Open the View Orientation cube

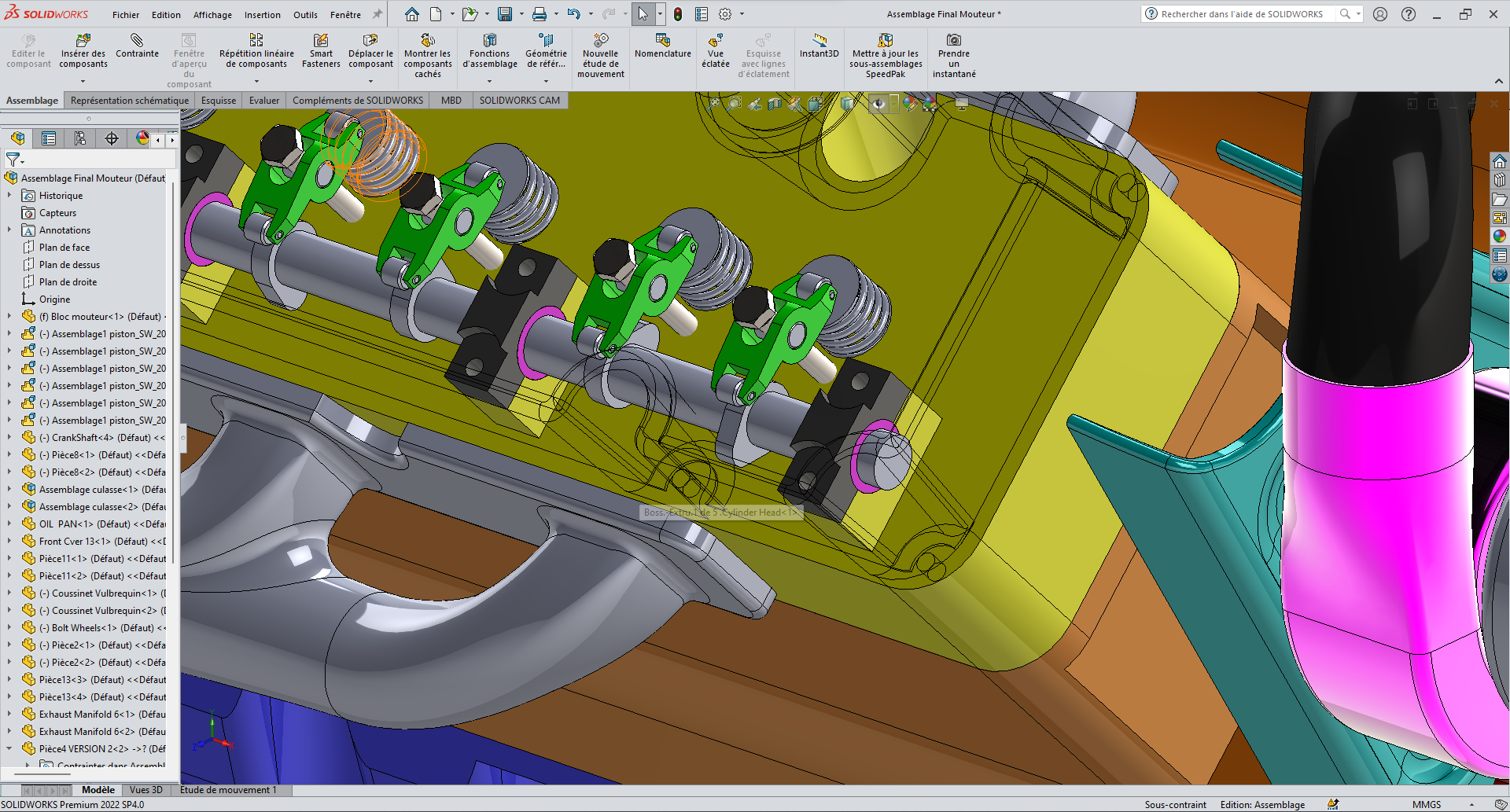click(816, 104)
